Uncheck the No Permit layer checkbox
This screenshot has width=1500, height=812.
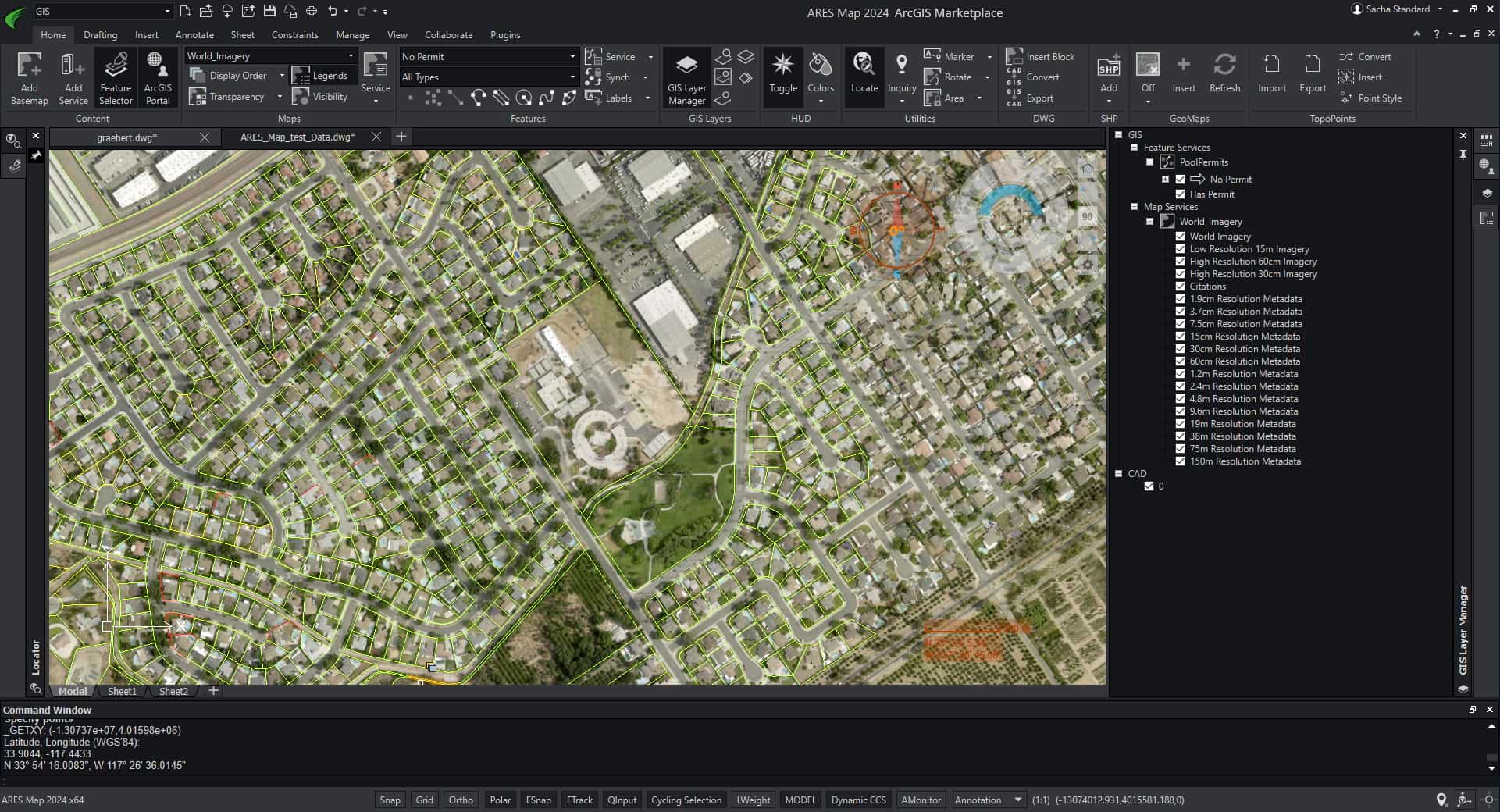1180,180
